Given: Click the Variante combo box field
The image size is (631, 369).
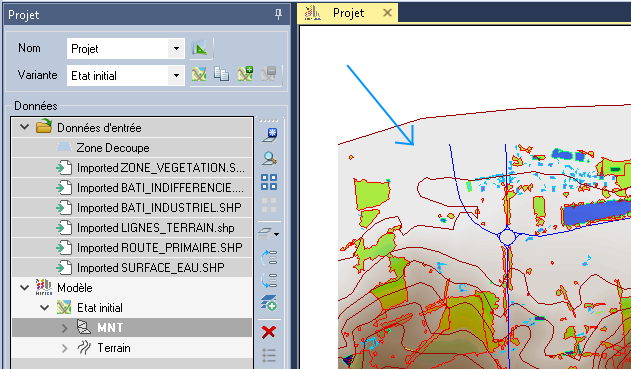Looking at the screenshot, I should [x=126, y=76].
